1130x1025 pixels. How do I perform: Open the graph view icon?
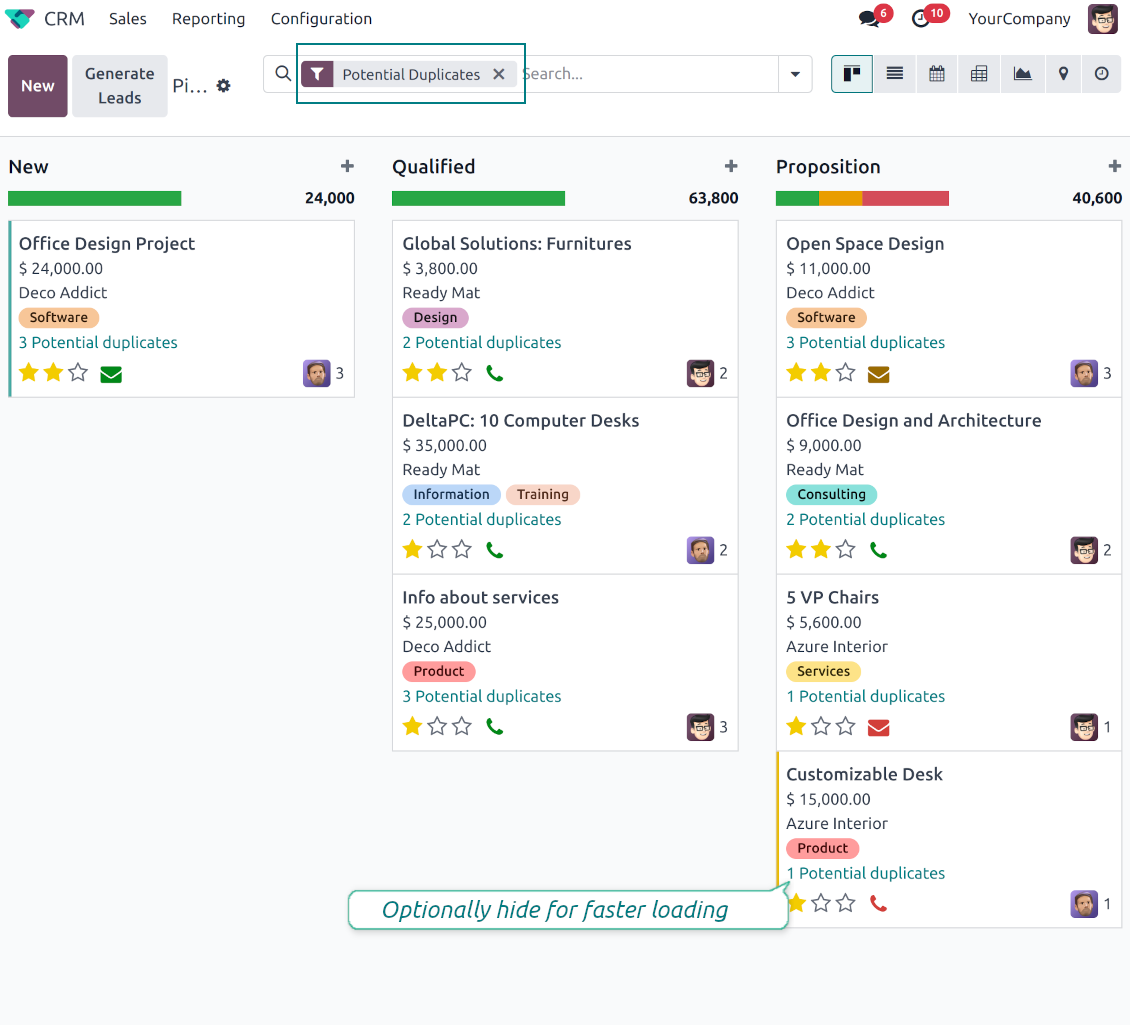coord(1022,74)
